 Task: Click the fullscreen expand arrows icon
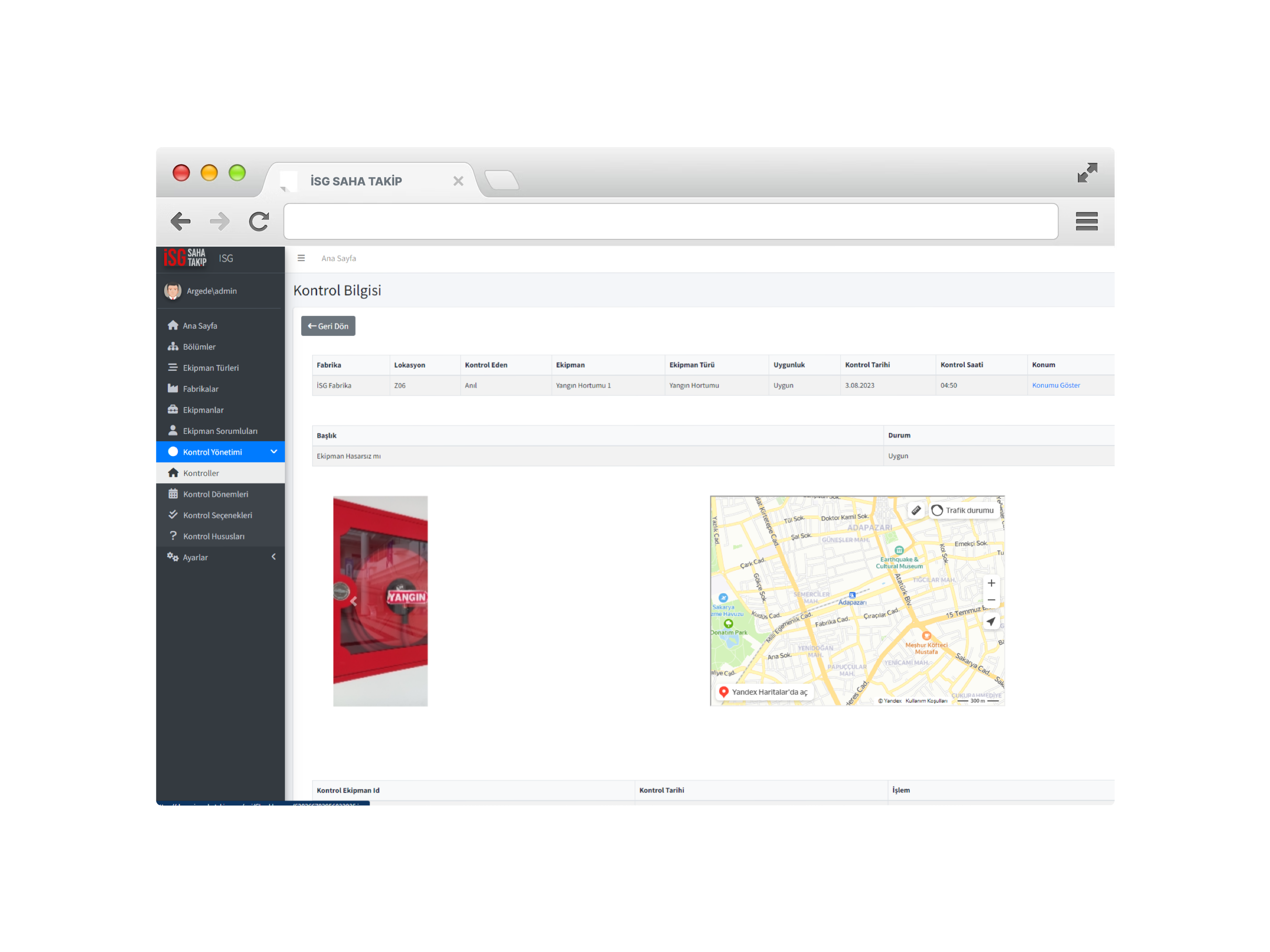click(1087, 173)
